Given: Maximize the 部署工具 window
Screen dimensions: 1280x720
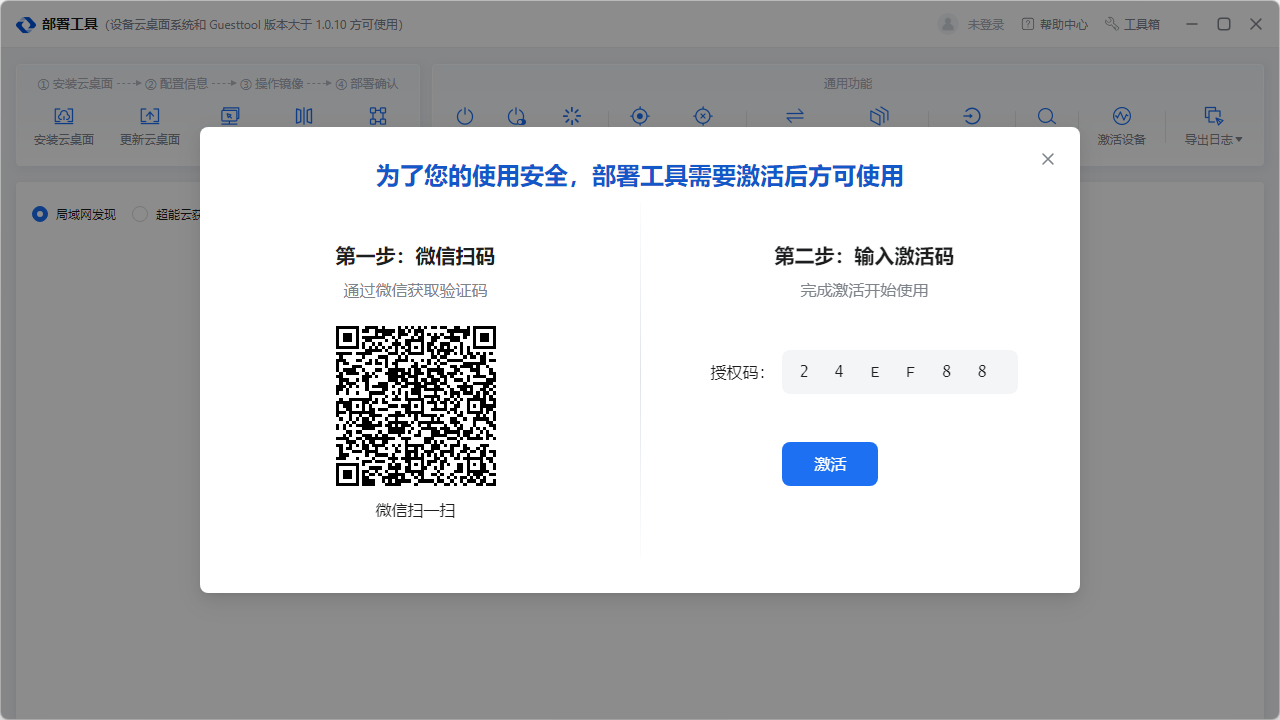Looking at the screenshot, I should 1224,24.
